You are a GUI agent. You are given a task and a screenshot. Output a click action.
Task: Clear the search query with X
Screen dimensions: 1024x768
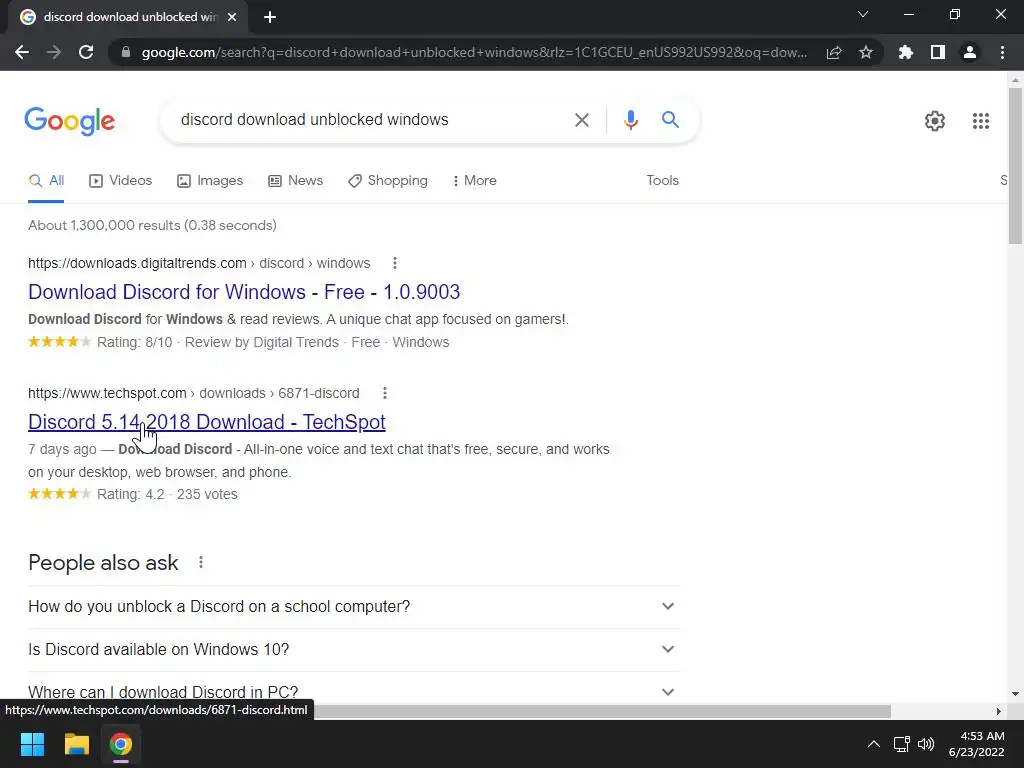pos(581,120)
